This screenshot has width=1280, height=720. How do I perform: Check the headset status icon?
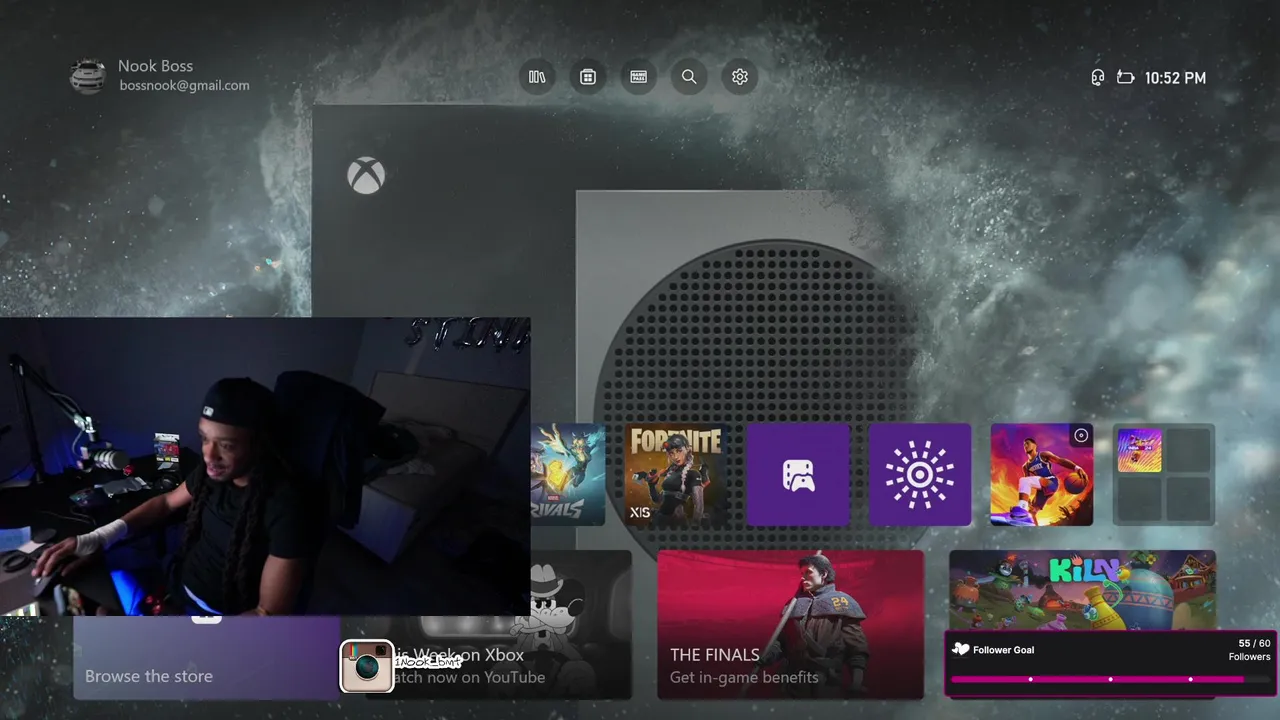[x=1097, y=77]
